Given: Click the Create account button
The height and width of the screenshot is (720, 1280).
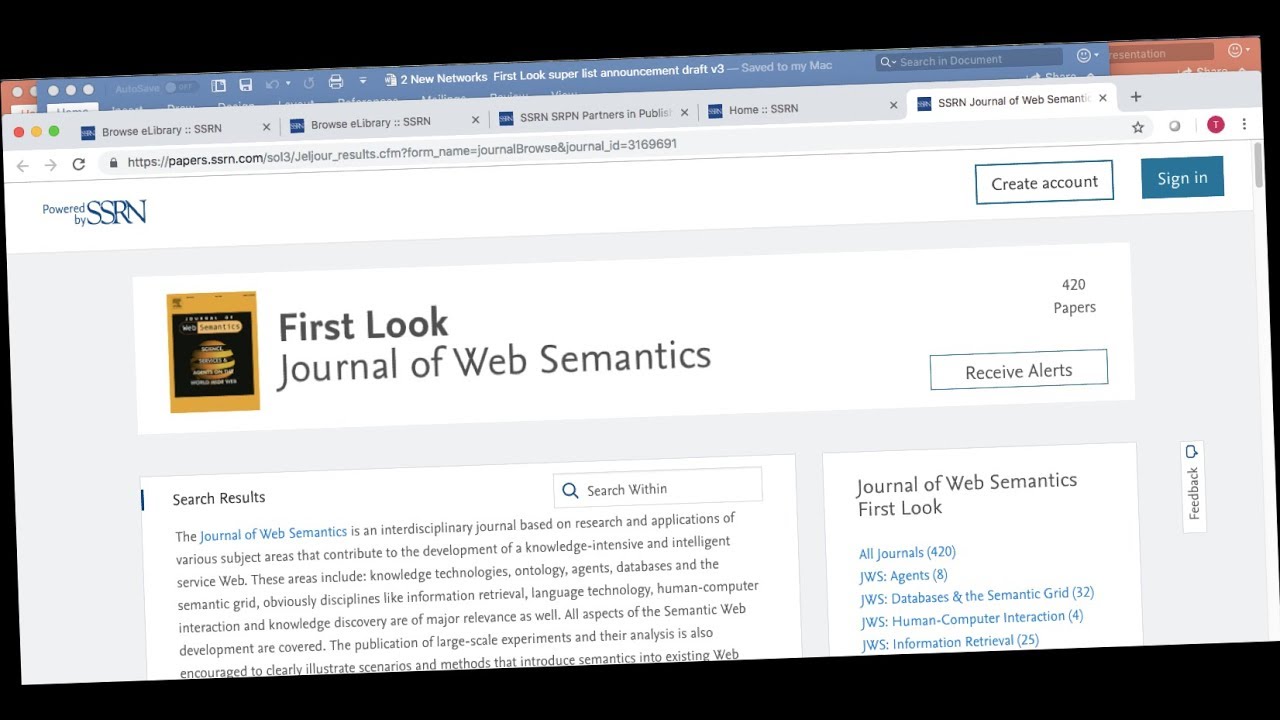Looking at the screenshot, I should tap(1044, 182).
